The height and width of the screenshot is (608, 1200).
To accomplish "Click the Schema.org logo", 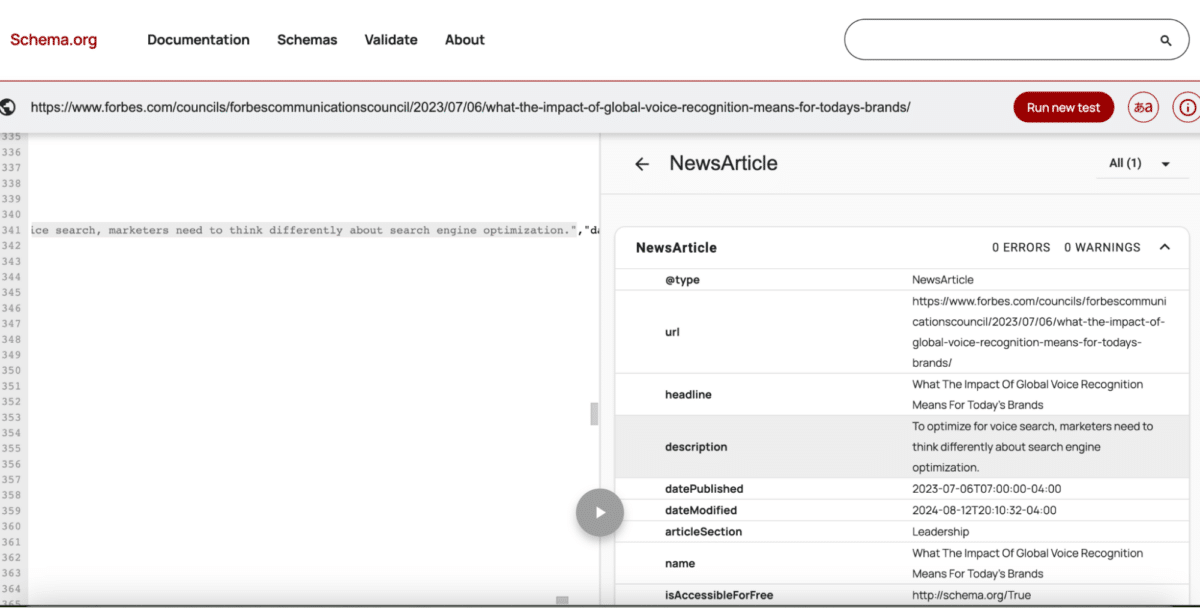I will coord(54,40).
